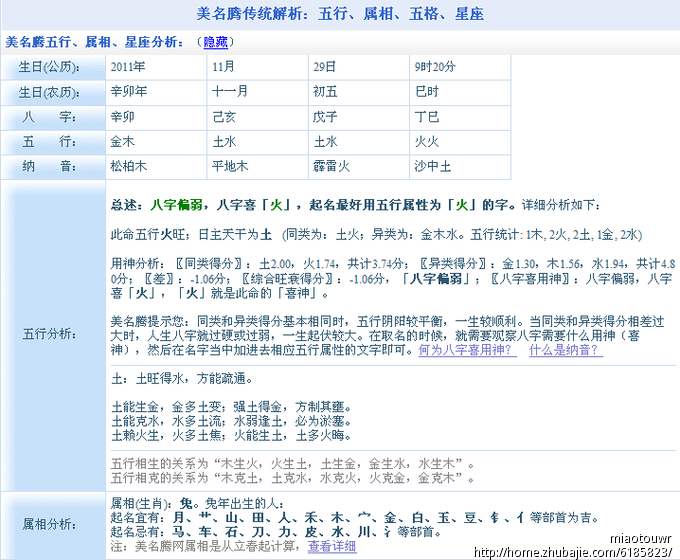
Task: Click the 平地木 cell
Action: pos(258,167)
